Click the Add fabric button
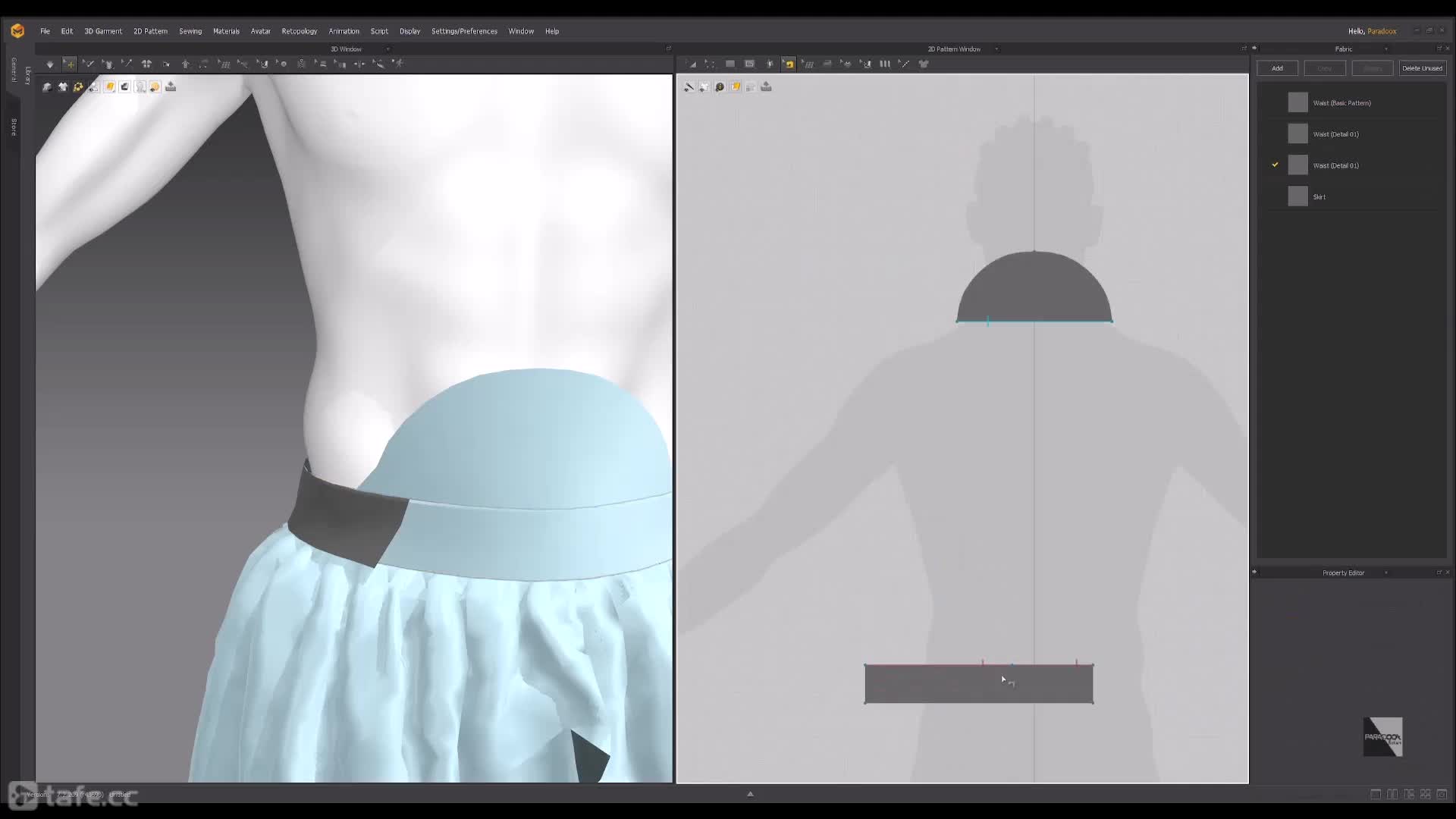The image size is (1456, 819). click(x=1277, y=68)
